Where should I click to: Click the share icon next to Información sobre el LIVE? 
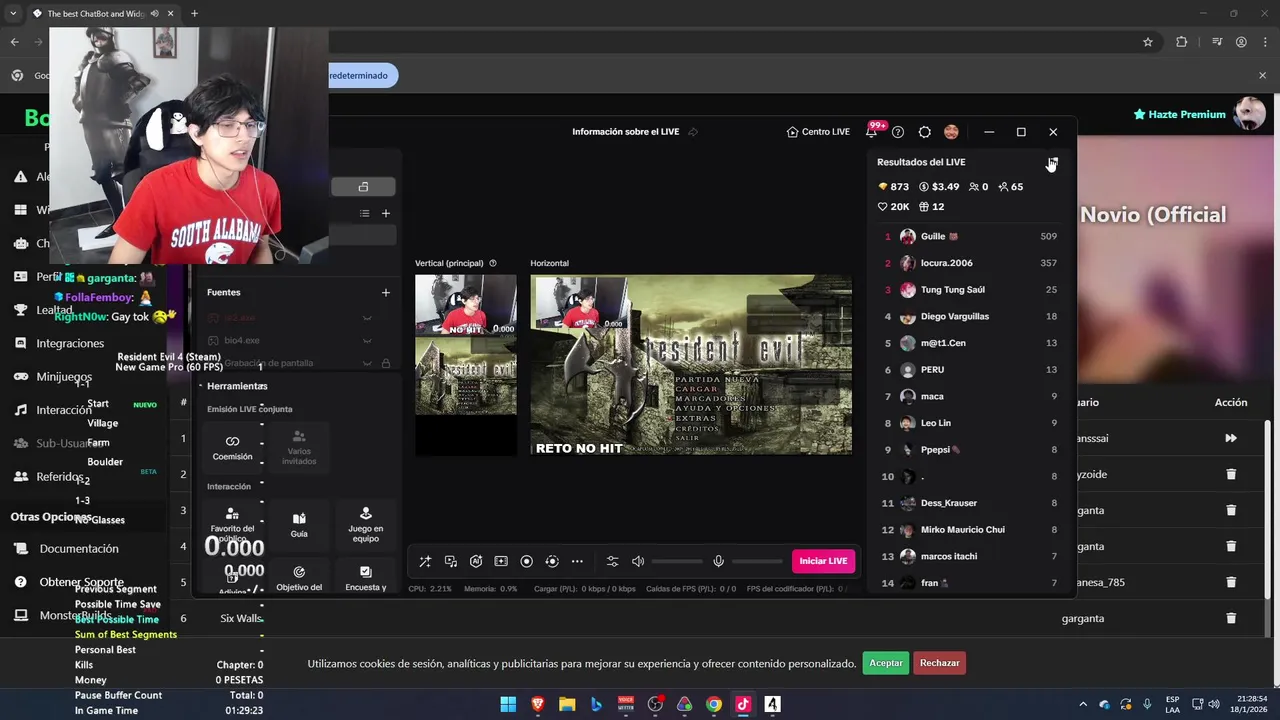pyautogui.click(x=692, y=132)
